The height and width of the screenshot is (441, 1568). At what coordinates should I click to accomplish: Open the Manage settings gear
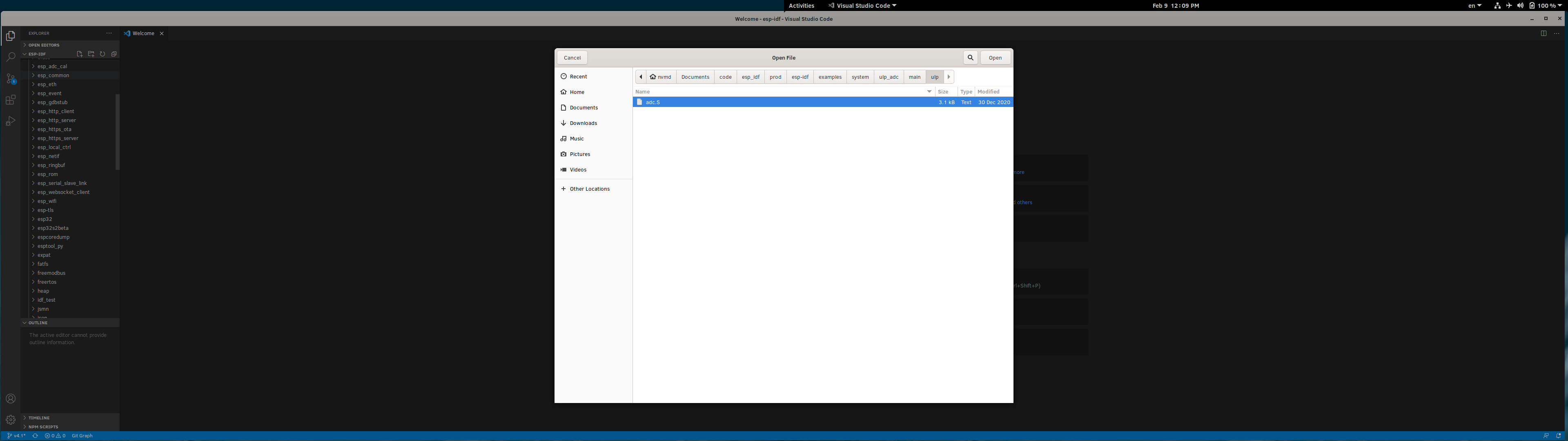10,420
